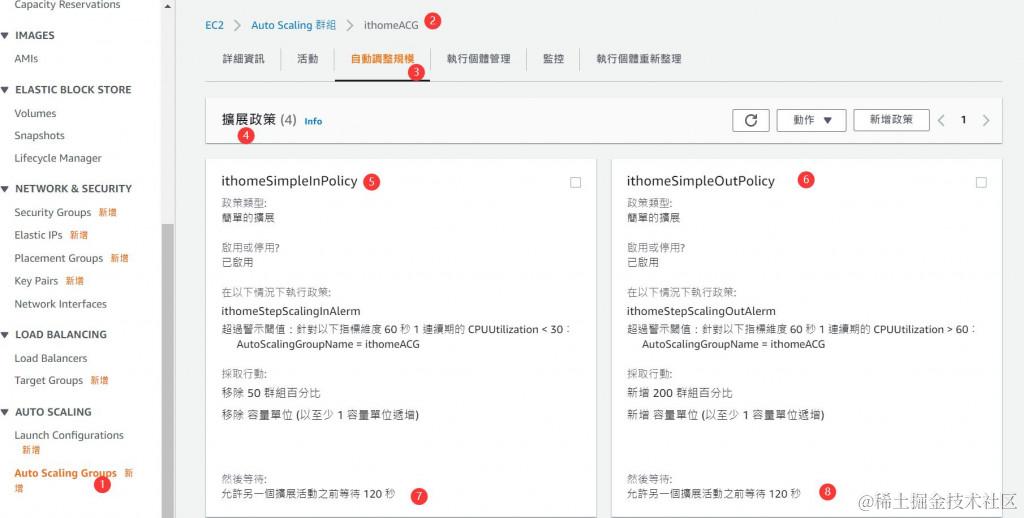The image size is (1024, 518).
Task: Open Security Groups in the sidebar
Action: tap(53, 212)
